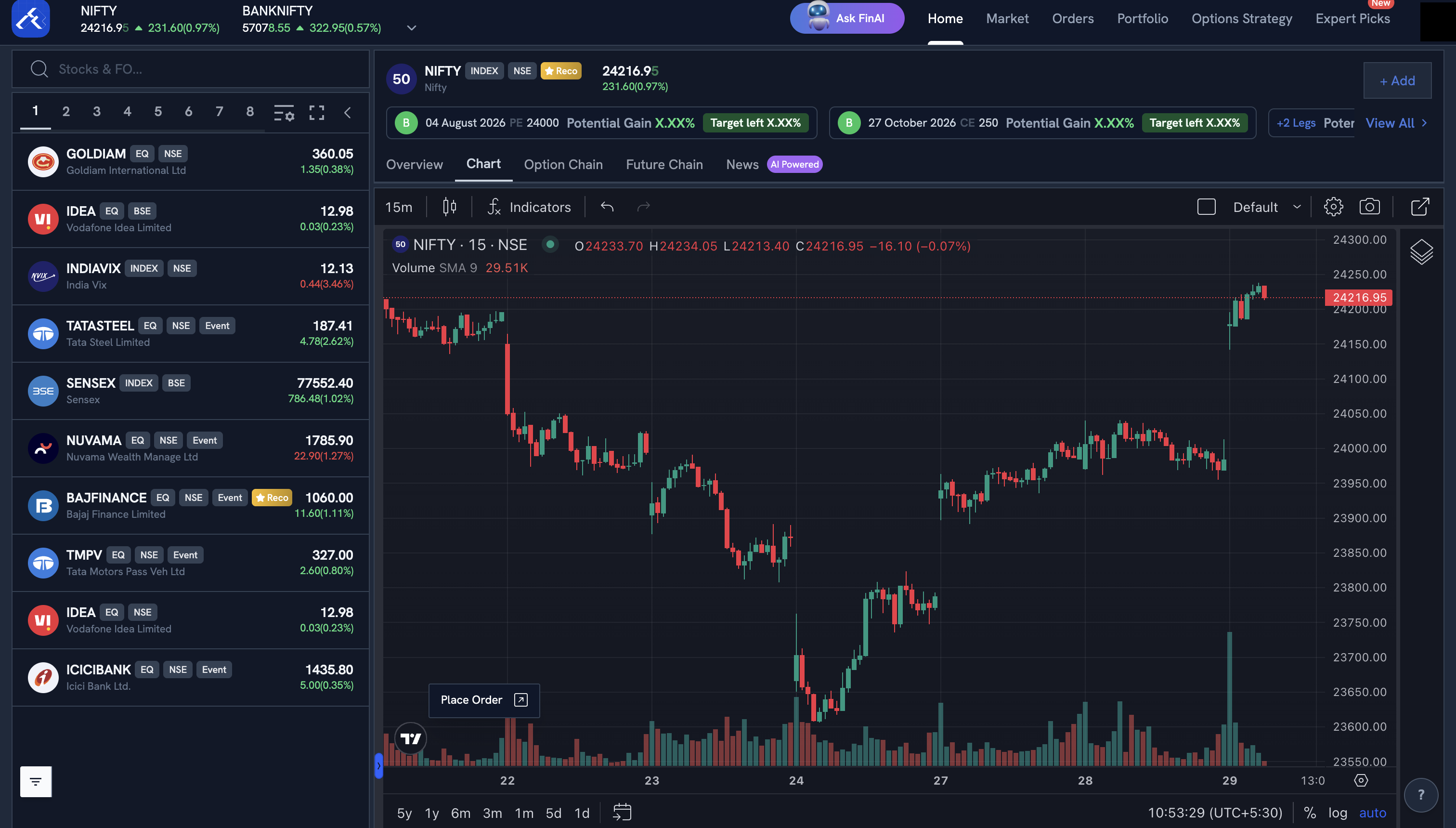Screen dimensions: 1456x828
Task: Set chart range to 5y
Action: 404,813
